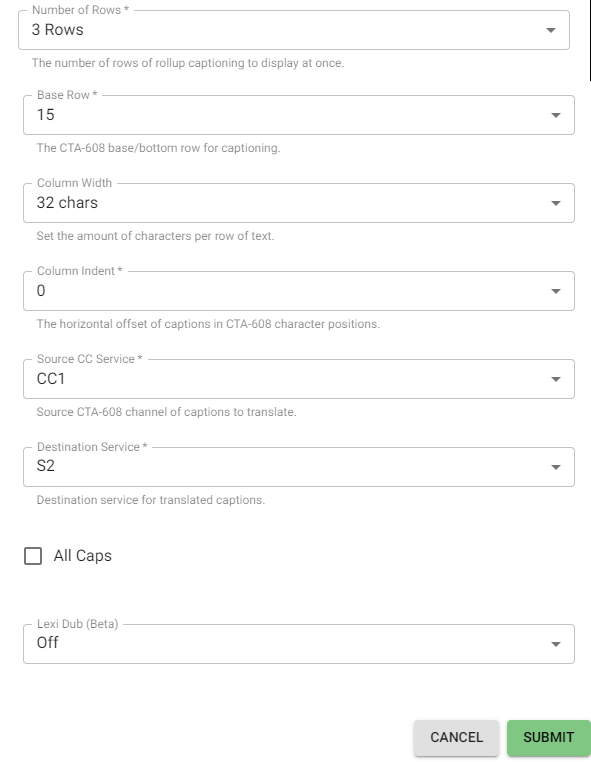Submit the caption settings form
Viewport: 591px width, 762px height.
tap(549, 738)
